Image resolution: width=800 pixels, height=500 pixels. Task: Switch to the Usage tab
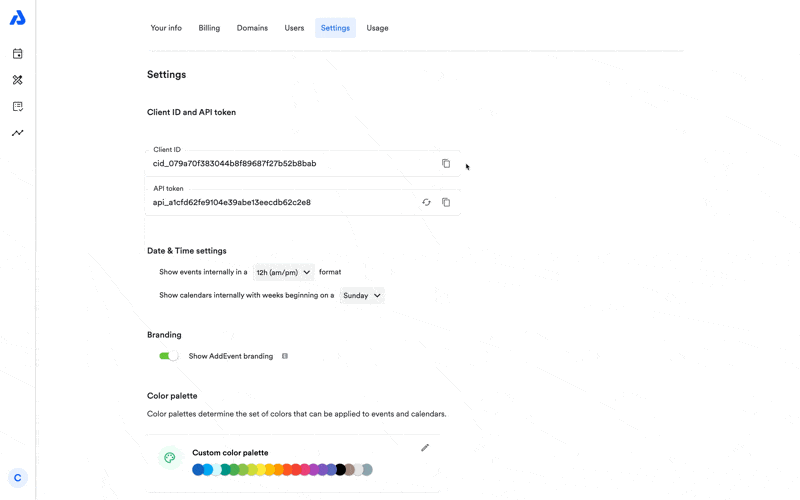coord(378,28)
